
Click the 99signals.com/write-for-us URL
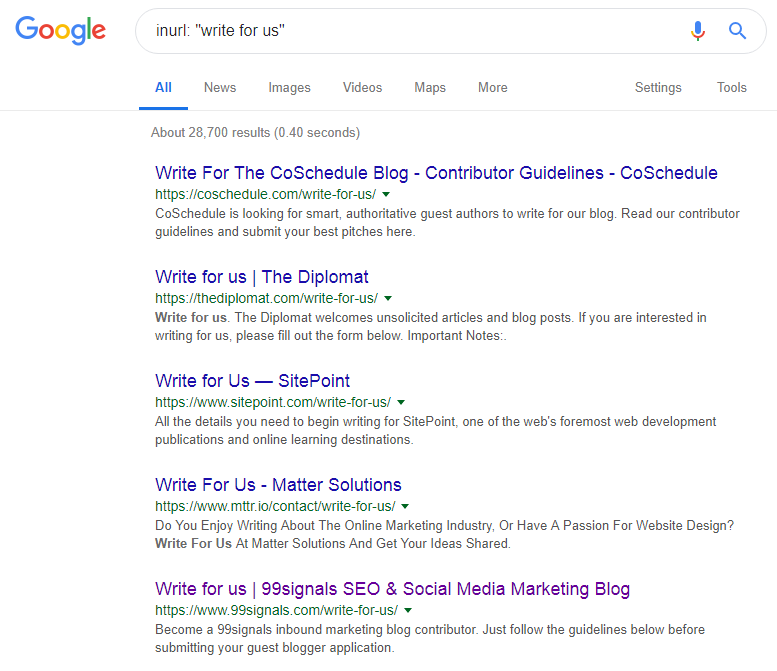277,611
